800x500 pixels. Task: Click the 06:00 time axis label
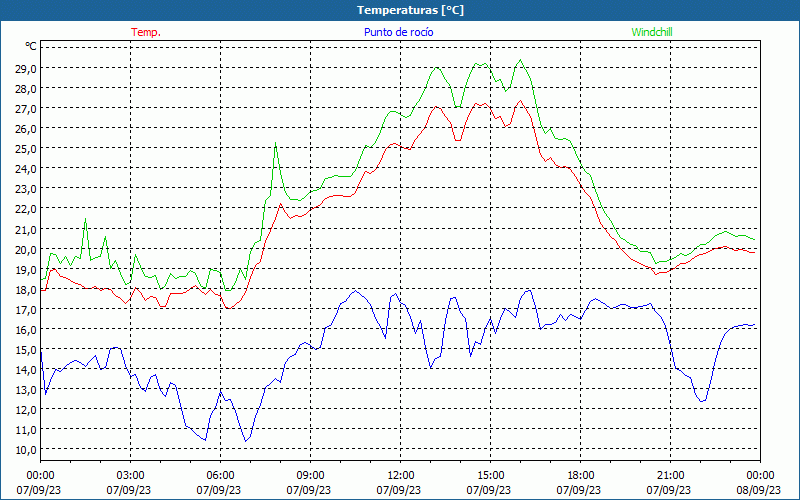[x=220, y=476]
